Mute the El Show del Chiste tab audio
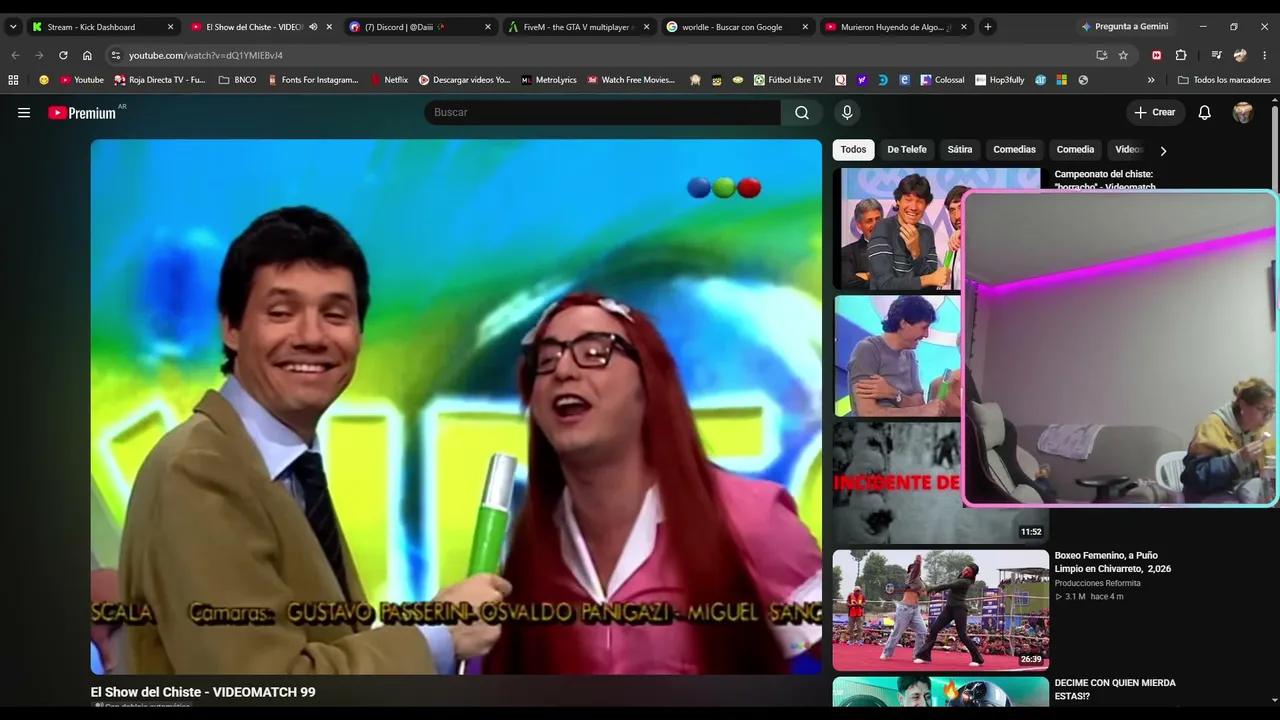 [x=313, y=27]
